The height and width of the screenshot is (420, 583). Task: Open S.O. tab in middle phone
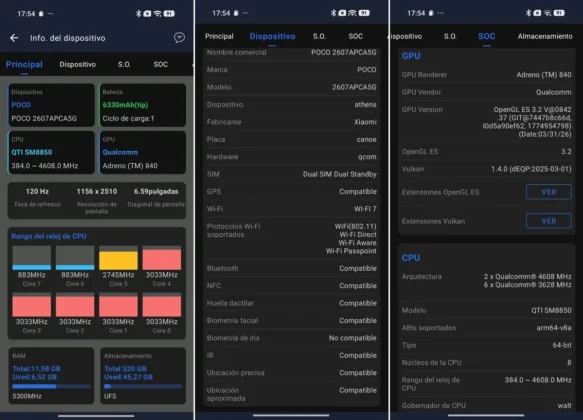coord(319,36)
